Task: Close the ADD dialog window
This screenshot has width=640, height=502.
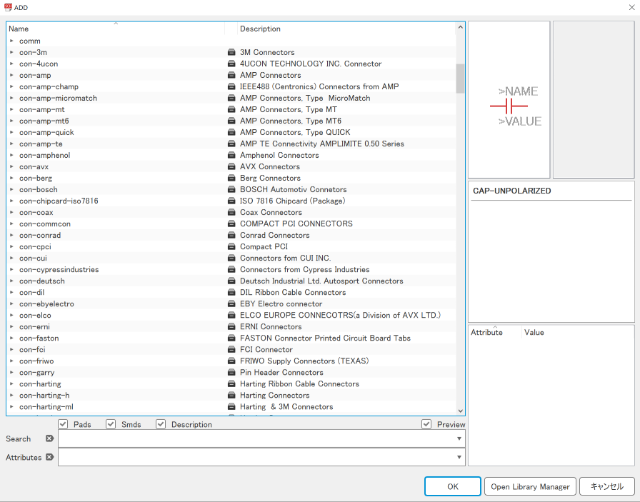Action: tap(631, 7)
